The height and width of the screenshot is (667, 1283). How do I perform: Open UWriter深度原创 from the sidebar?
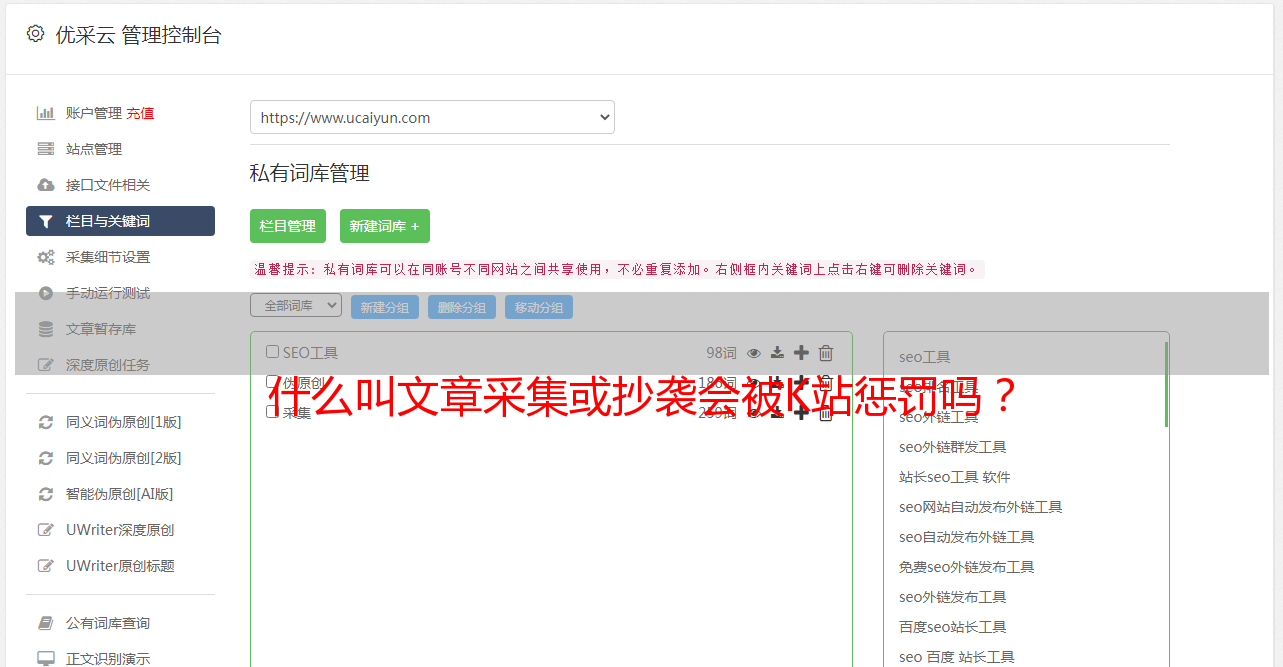(120, 530)
